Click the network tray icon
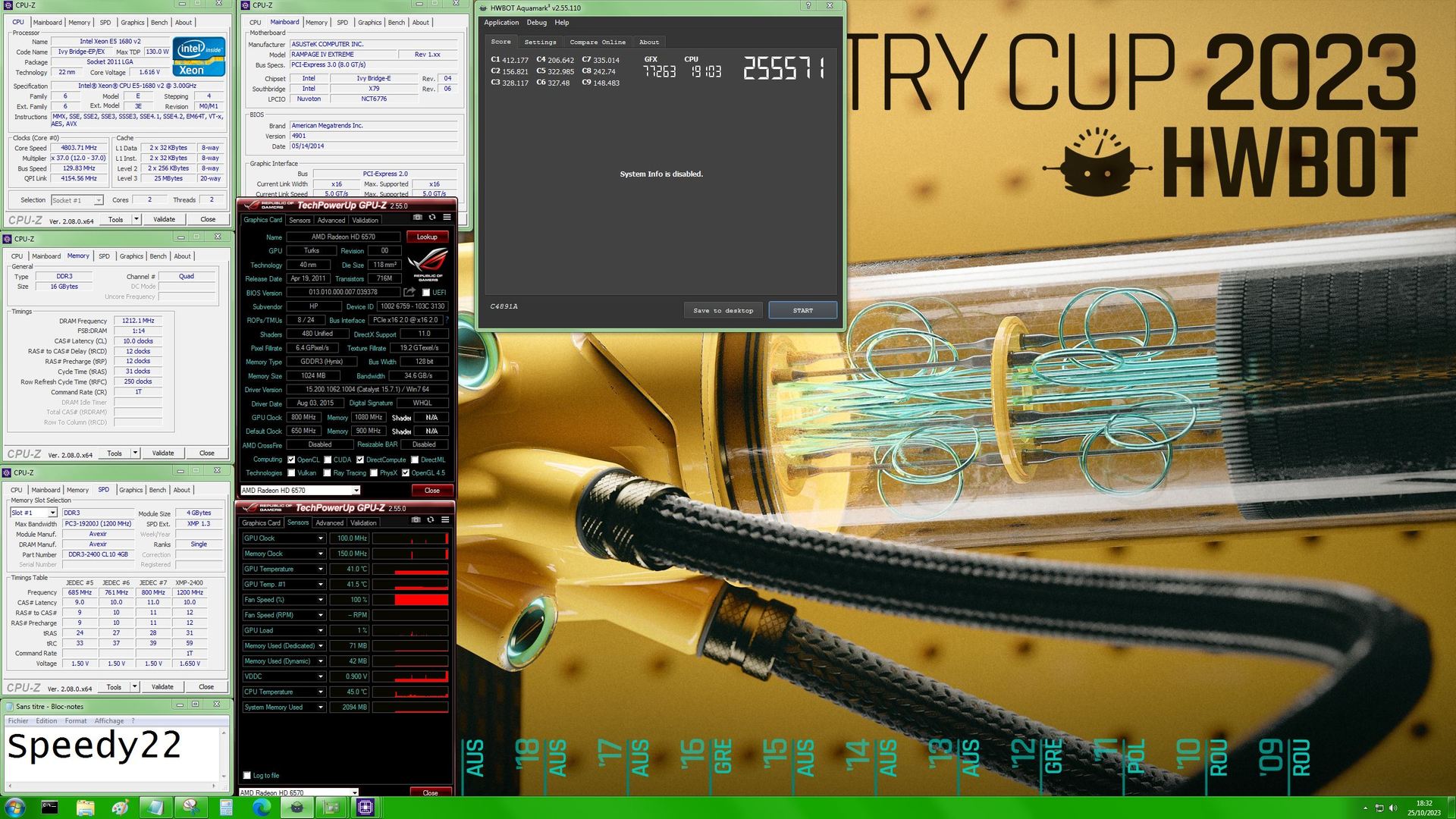The image size is (1456, 819). [x=1379, y=808]
